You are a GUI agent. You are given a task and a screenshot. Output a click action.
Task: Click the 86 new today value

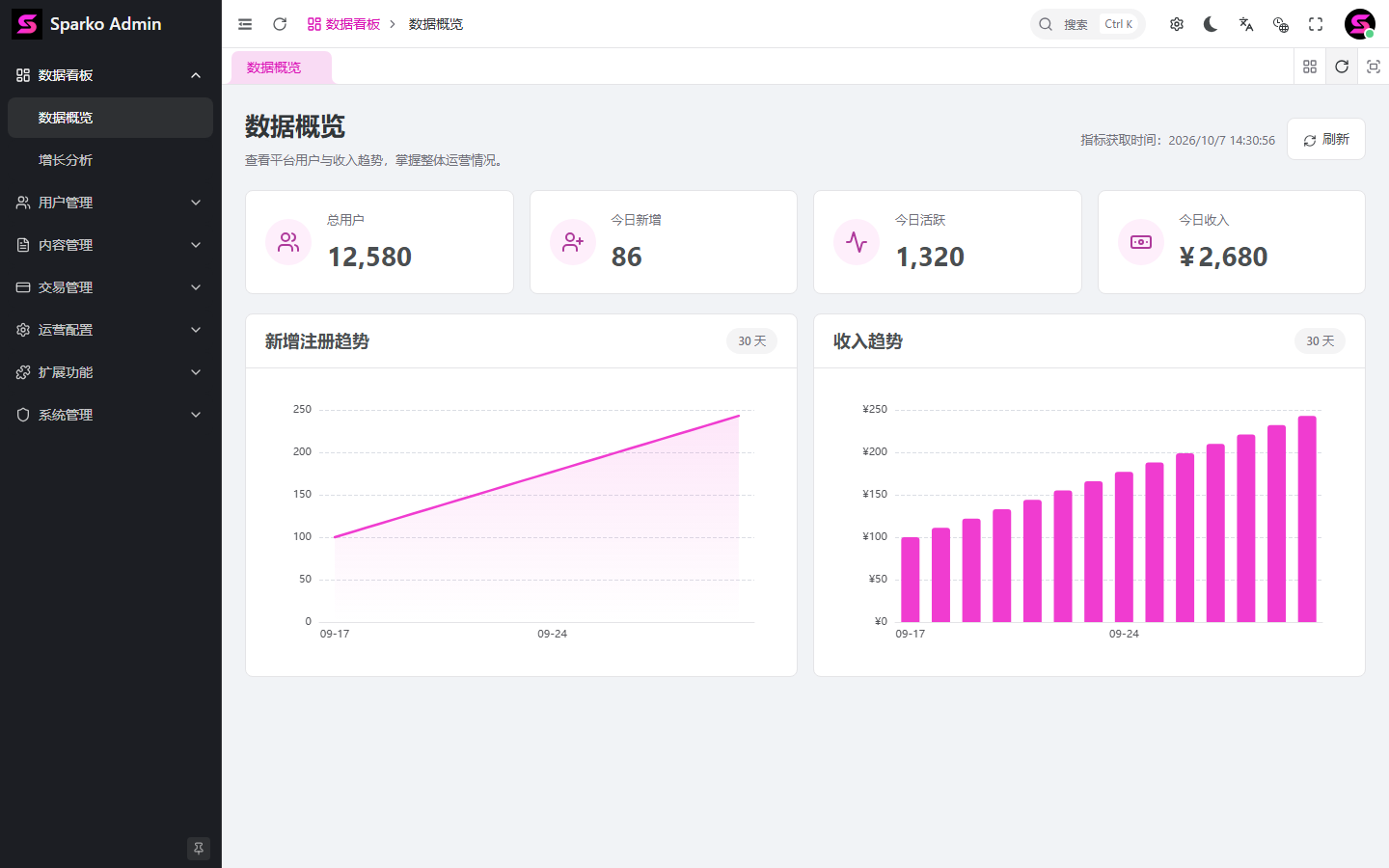click(x=627, y=257)
